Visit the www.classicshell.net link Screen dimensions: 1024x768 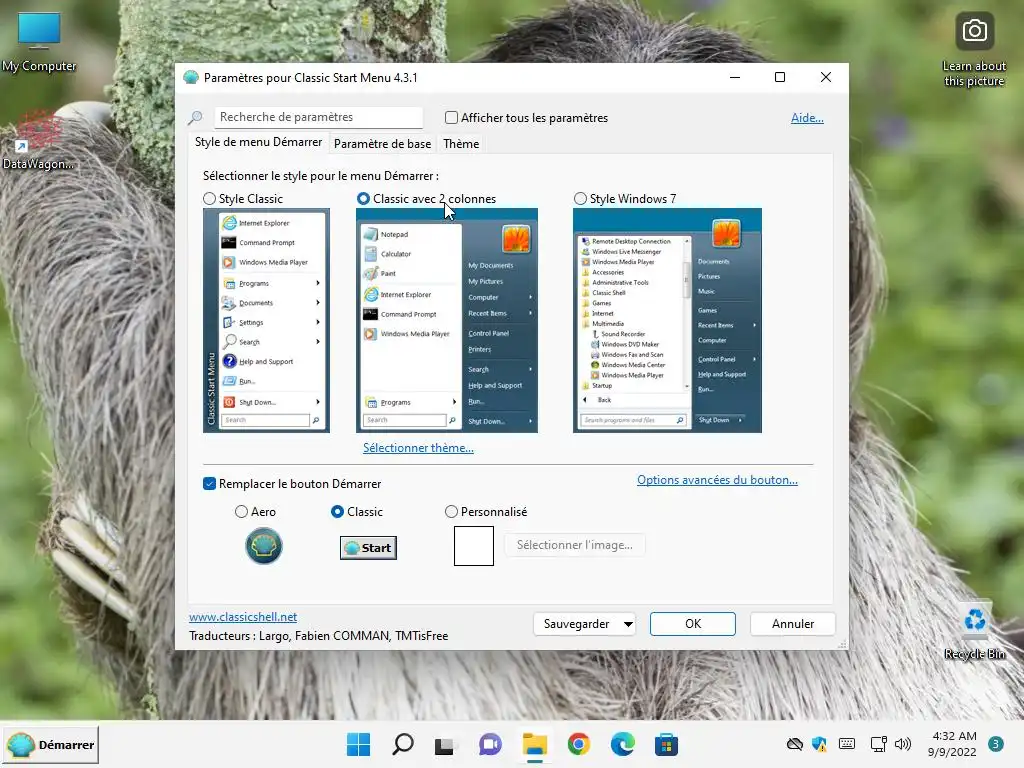pos(243,617)
